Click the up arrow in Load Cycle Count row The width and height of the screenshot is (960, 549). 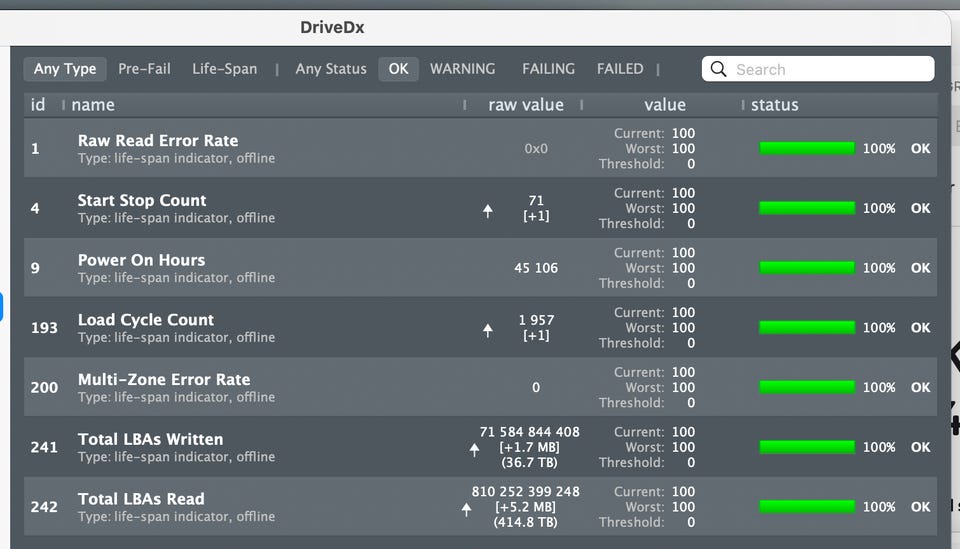(487, 331)
